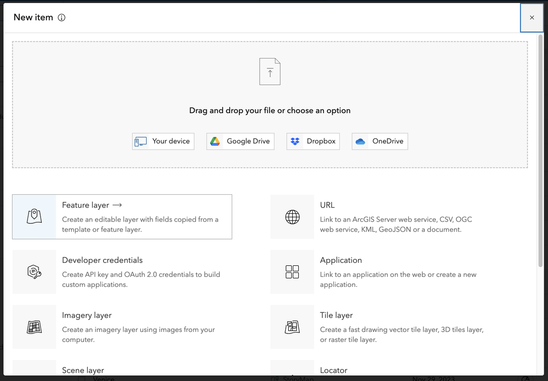Click the Feature layer map pin icon
This screenshot has width=548, height=381.
[x=34, y=217]
